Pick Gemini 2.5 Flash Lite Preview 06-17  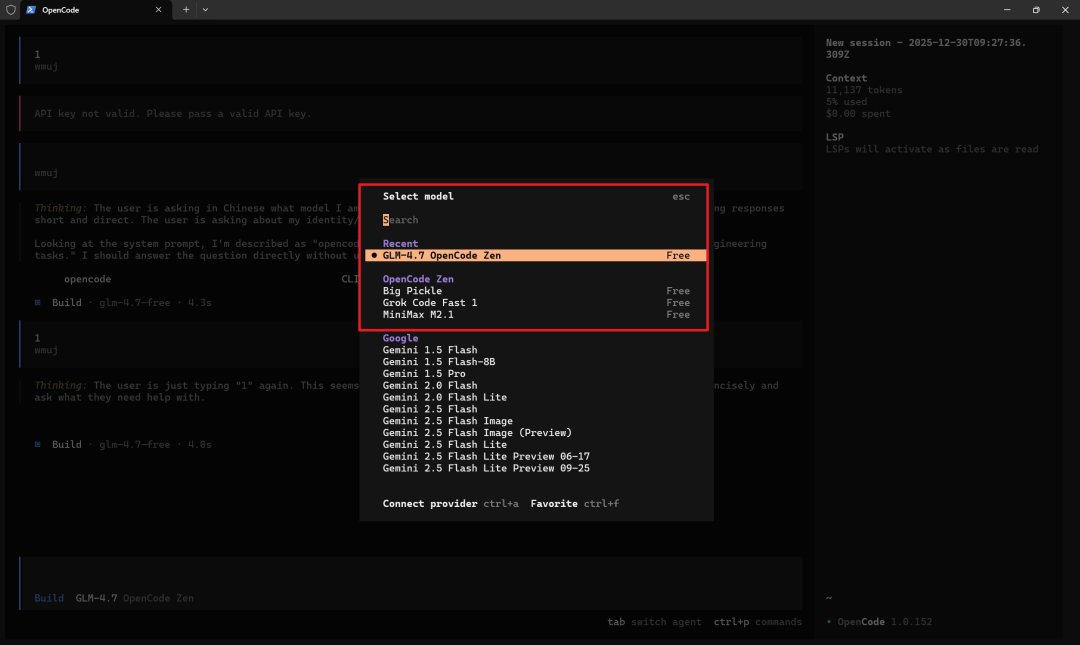[486, 456]
